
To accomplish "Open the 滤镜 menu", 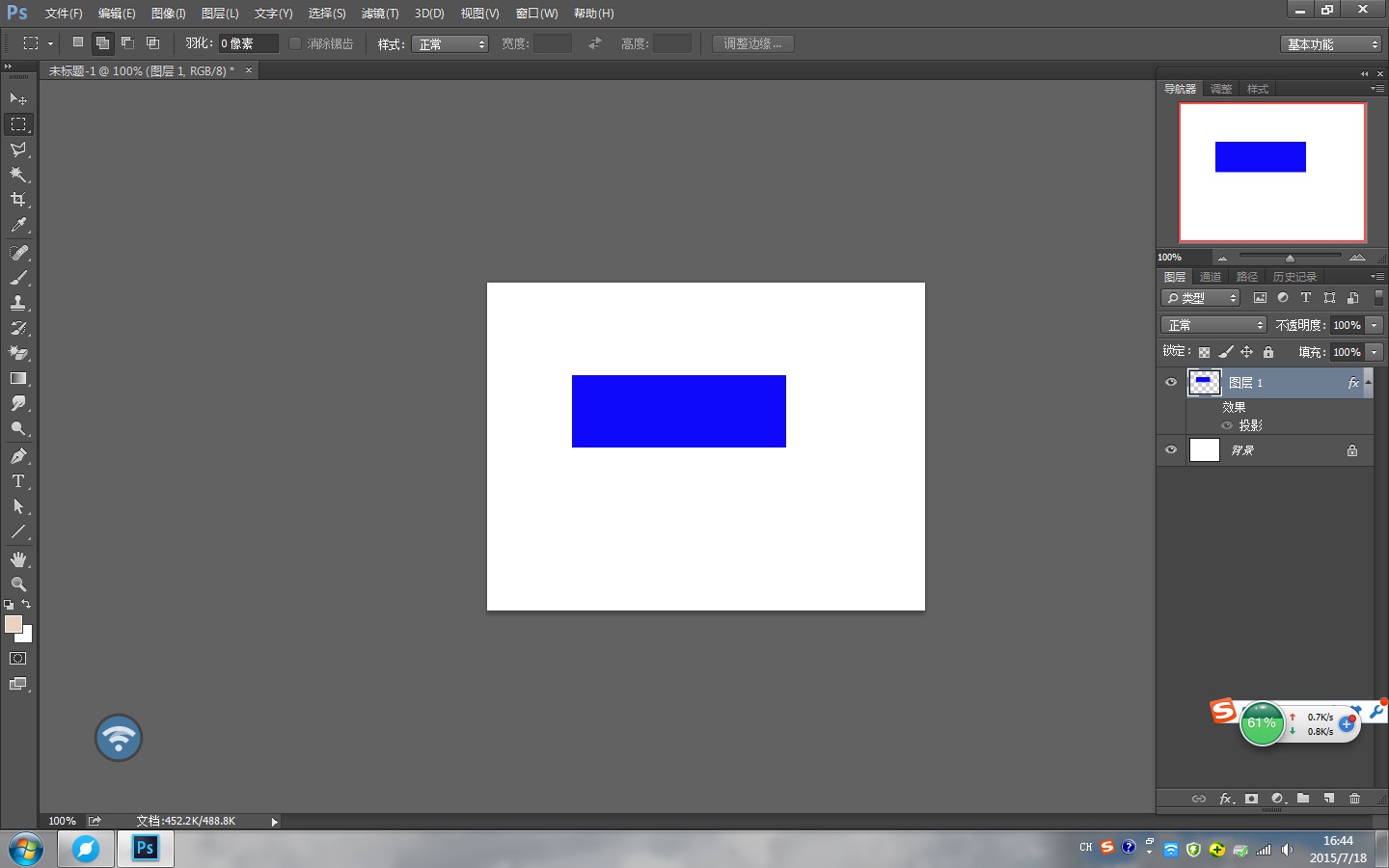I will point(379,13).
